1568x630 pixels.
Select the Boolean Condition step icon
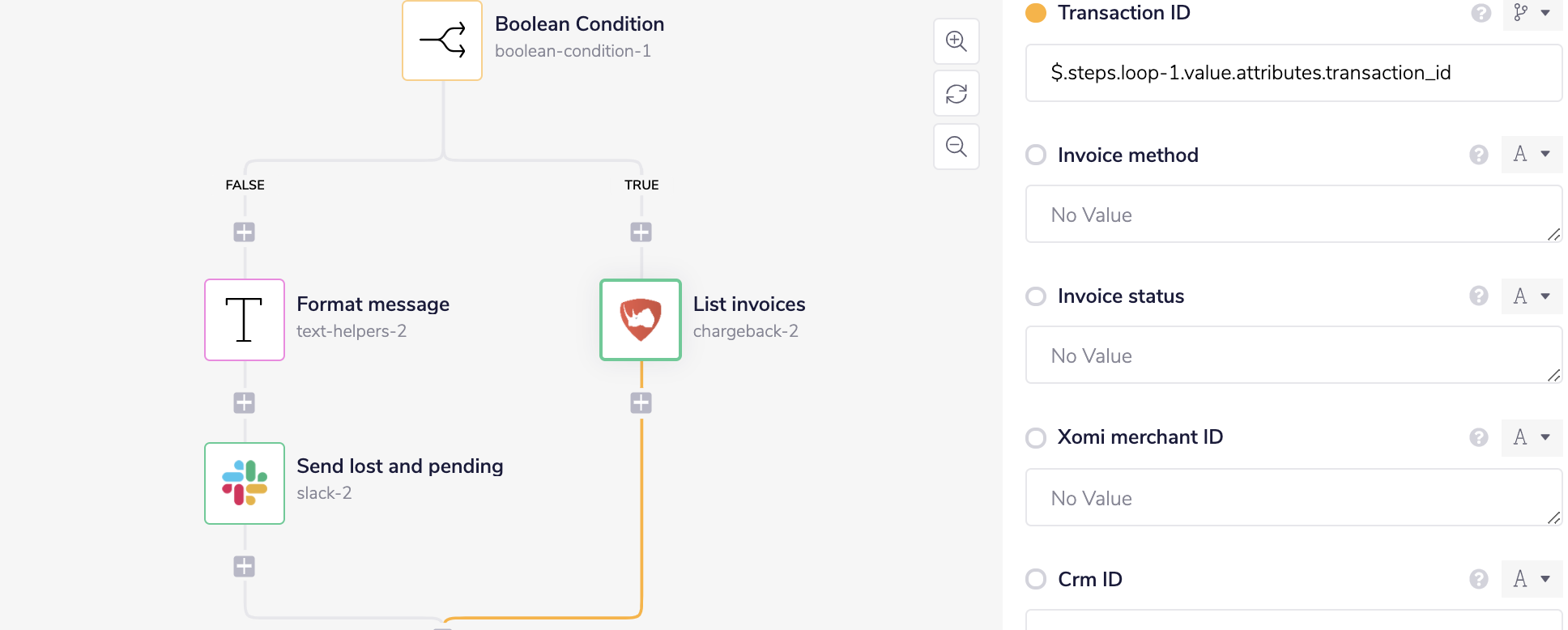(x=442, y=40)
